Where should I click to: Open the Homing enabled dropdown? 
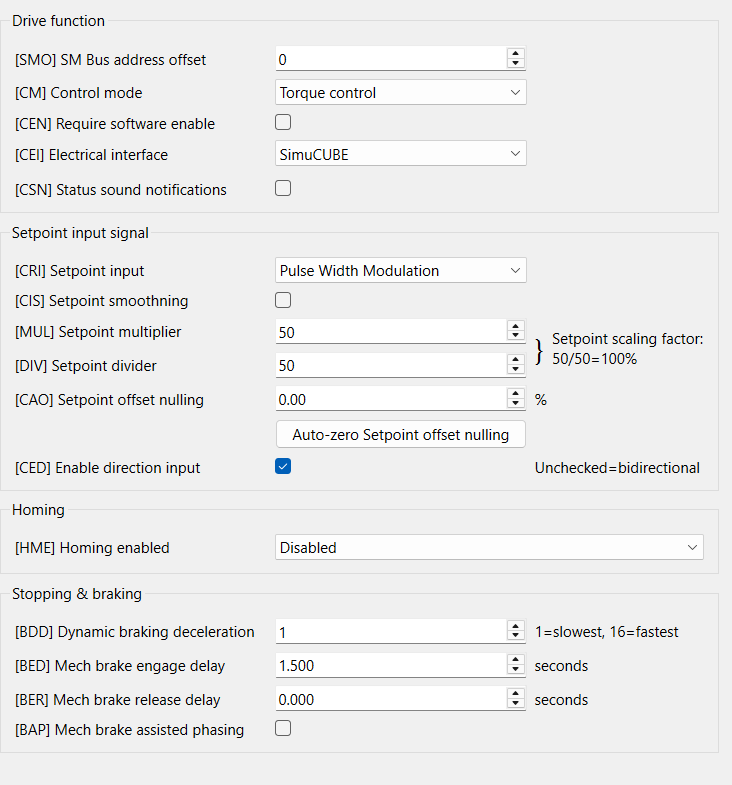tap(489, 548)
